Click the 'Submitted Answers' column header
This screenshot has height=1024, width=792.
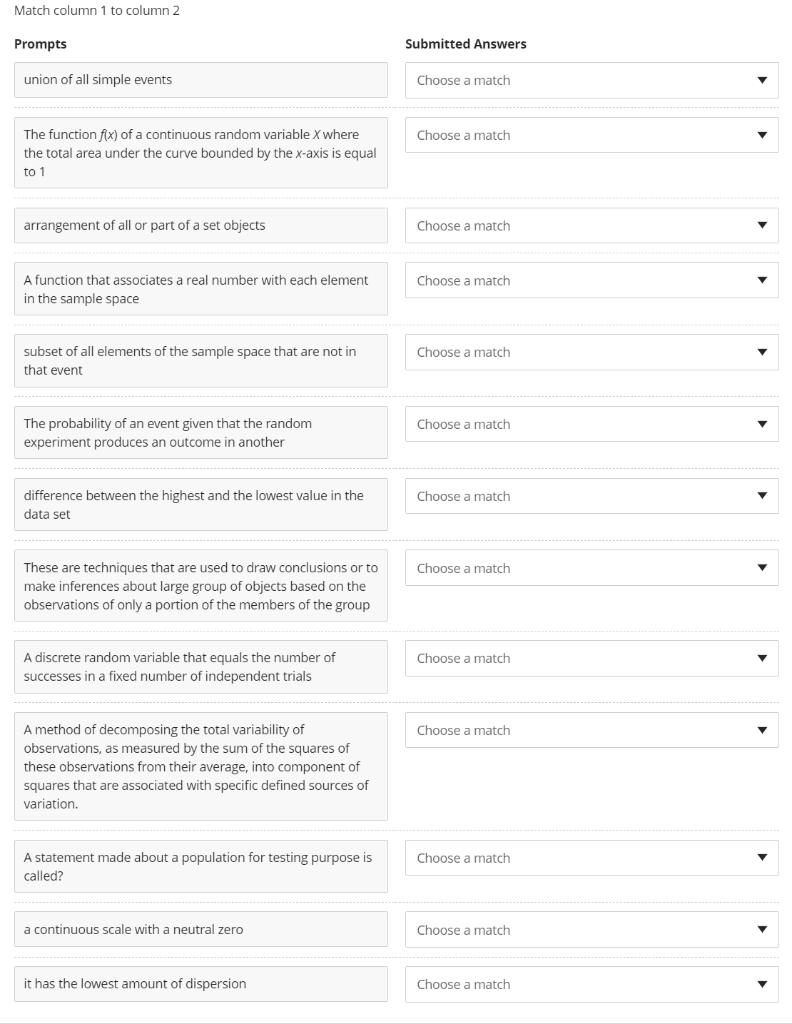click(466, 44)
